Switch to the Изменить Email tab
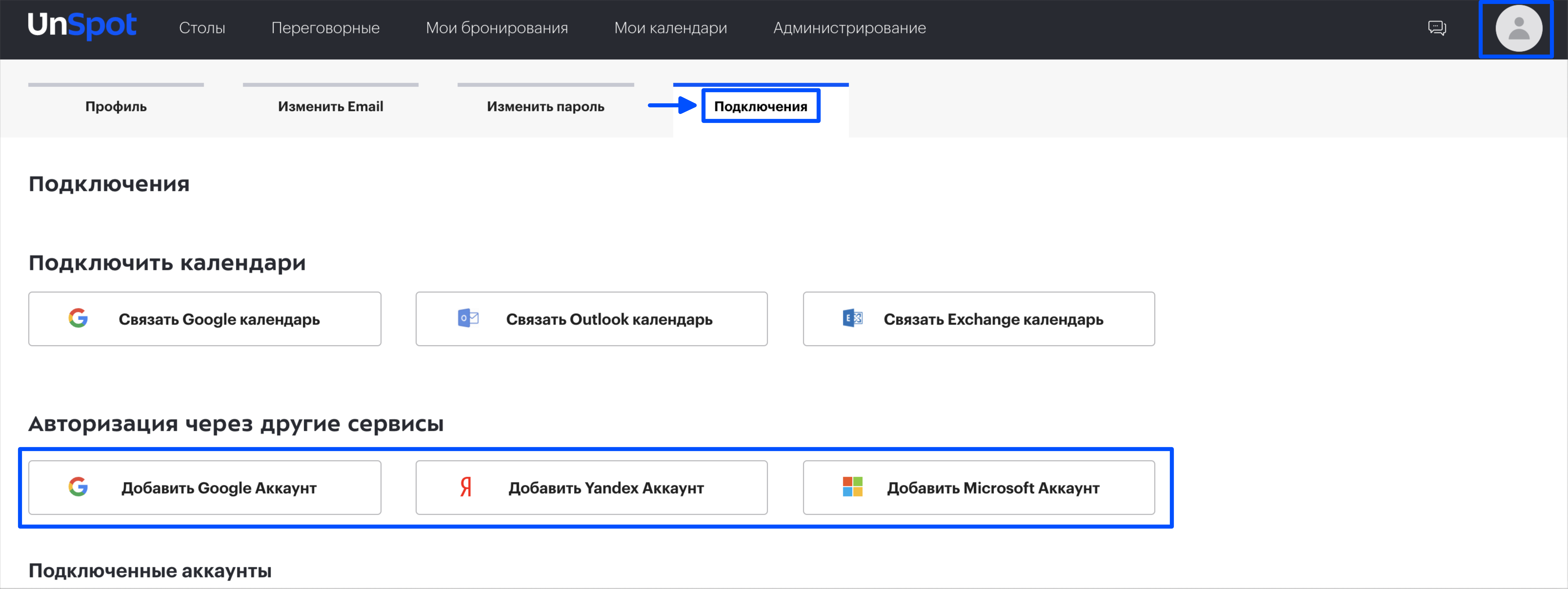 pyautogui.click(x=331, y=109)
